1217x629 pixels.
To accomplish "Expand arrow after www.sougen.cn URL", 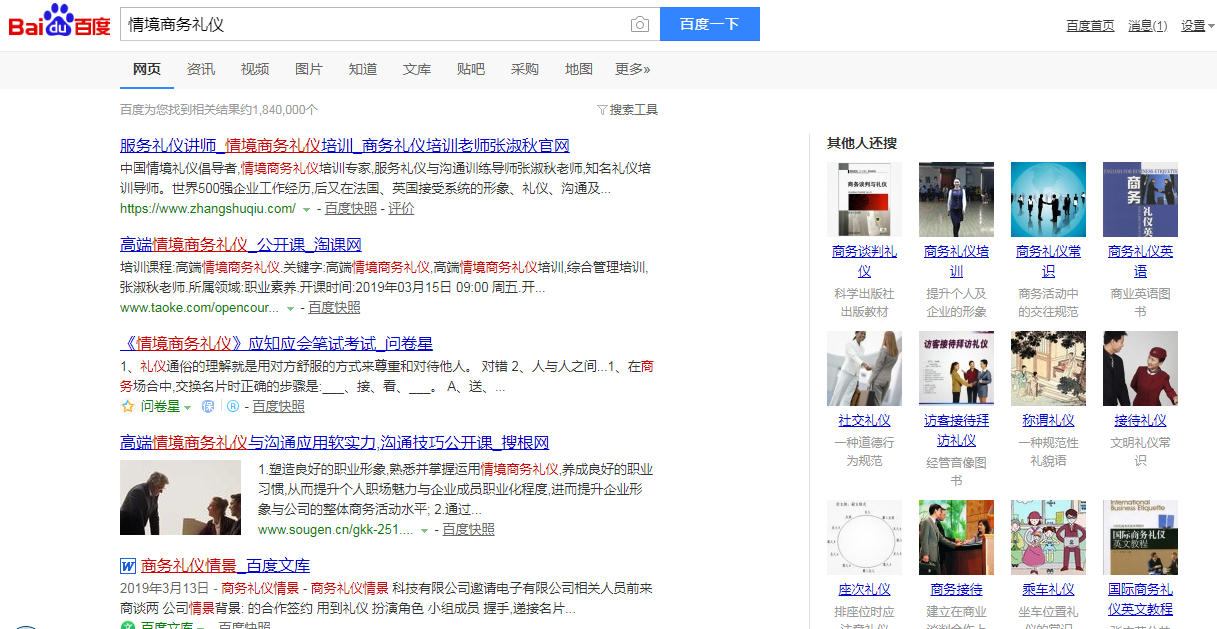I will coord(425,530).
